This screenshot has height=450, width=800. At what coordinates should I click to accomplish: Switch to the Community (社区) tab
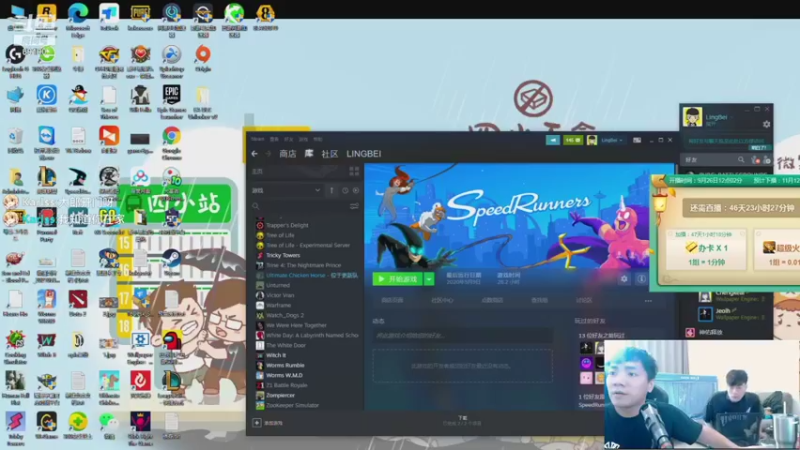[x=330, y=154]
